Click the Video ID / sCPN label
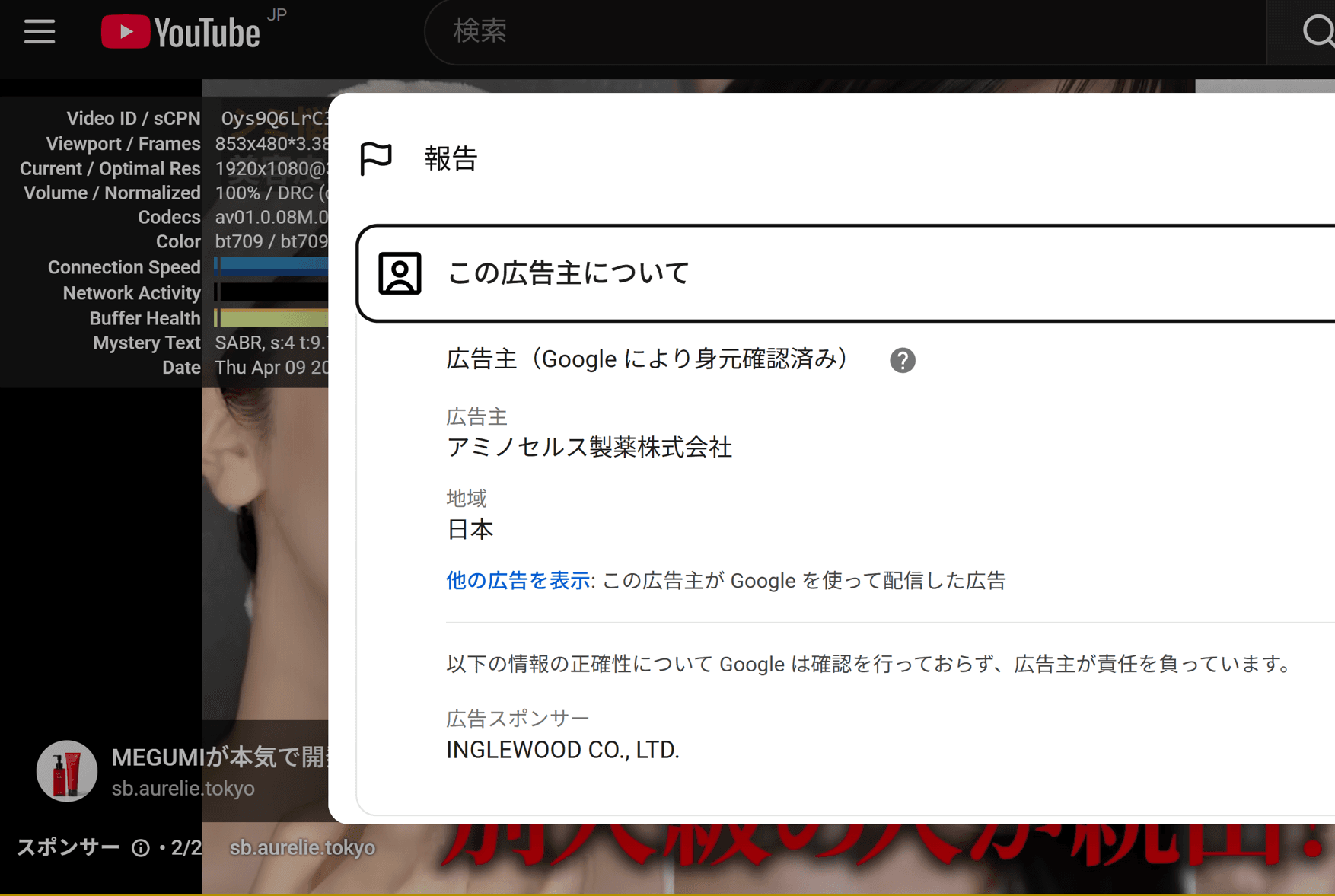 (133, 119)
